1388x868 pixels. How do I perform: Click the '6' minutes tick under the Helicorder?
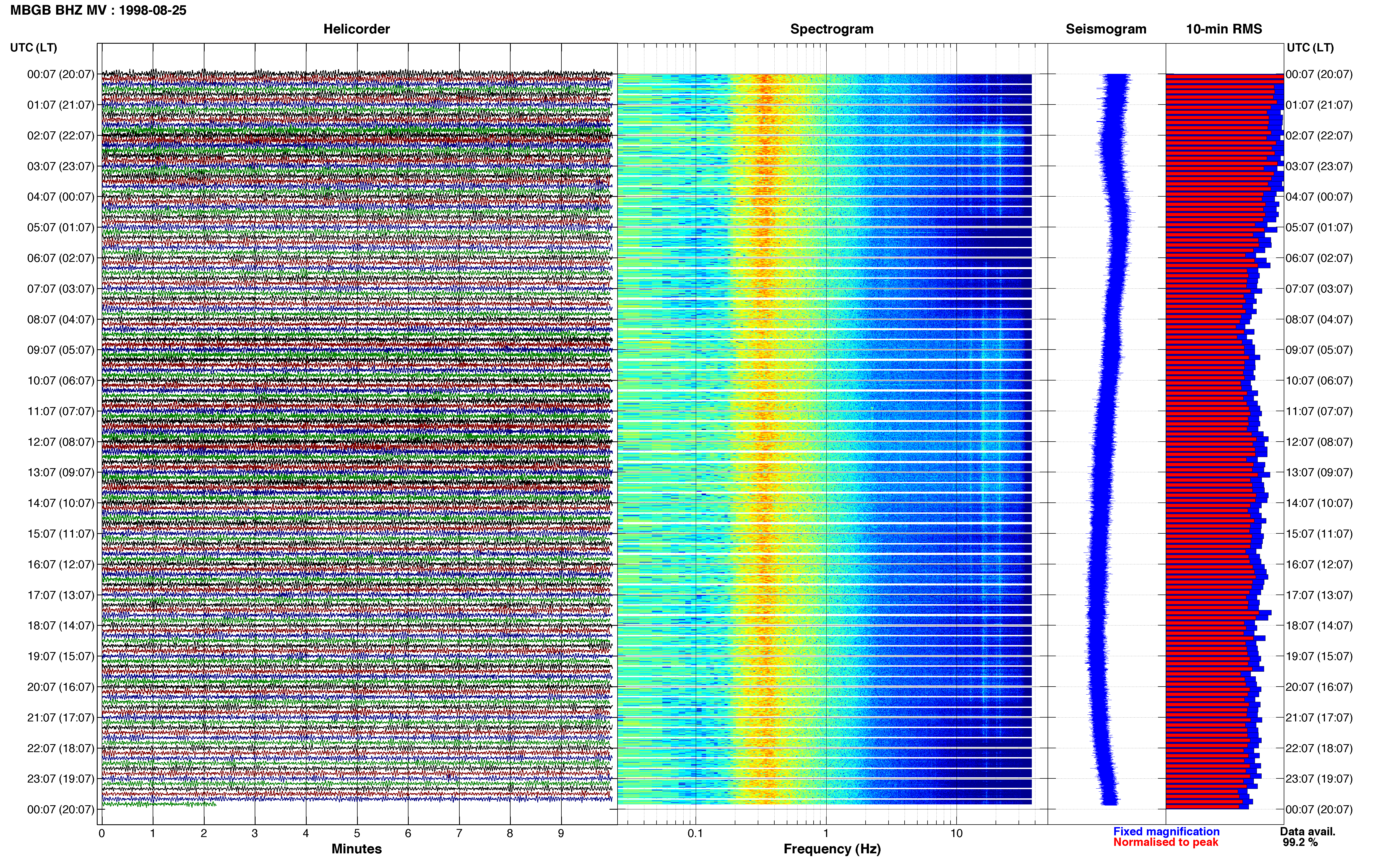click(408, 833)
